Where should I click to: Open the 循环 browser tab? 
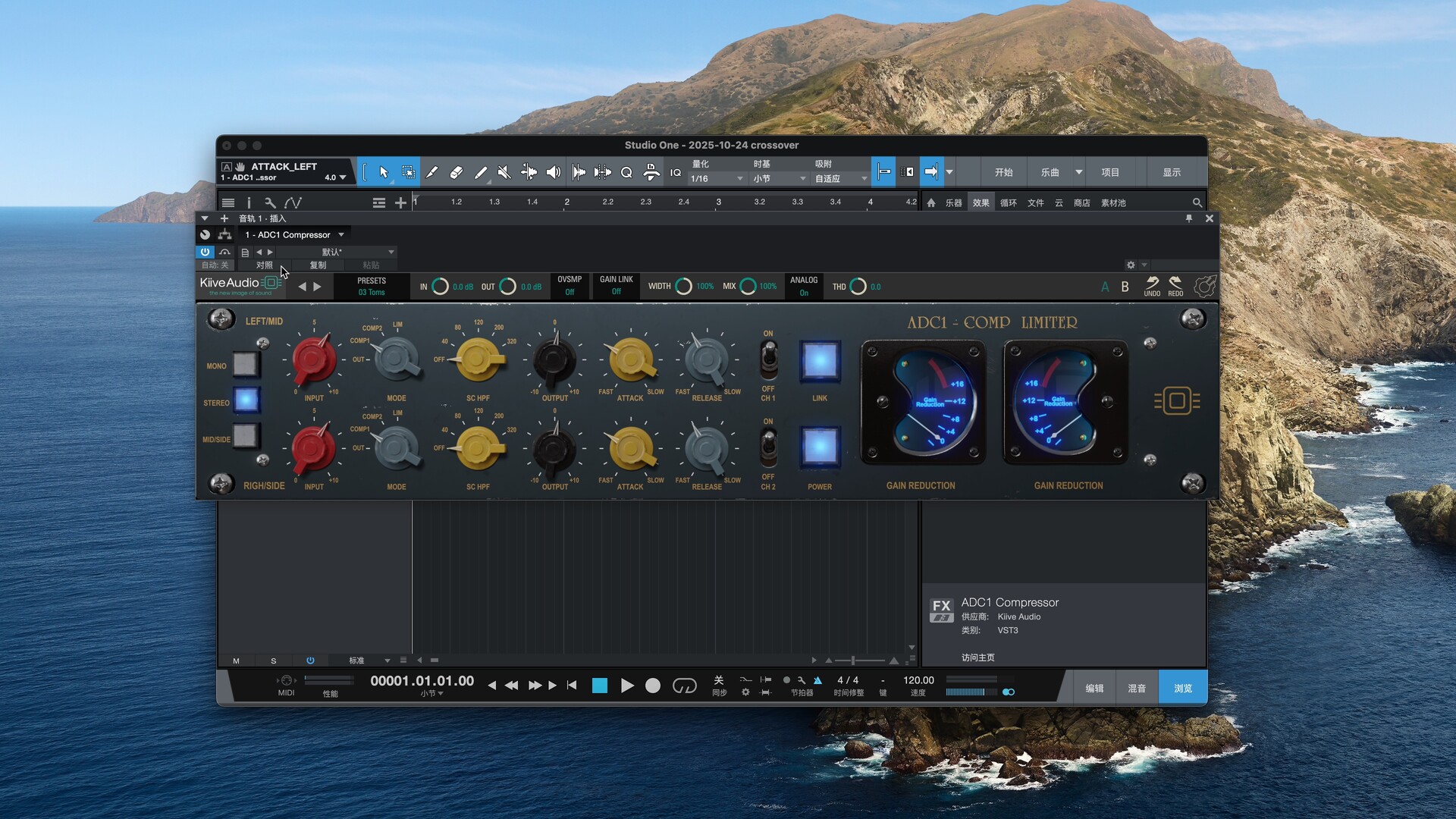coord(1008,203)
